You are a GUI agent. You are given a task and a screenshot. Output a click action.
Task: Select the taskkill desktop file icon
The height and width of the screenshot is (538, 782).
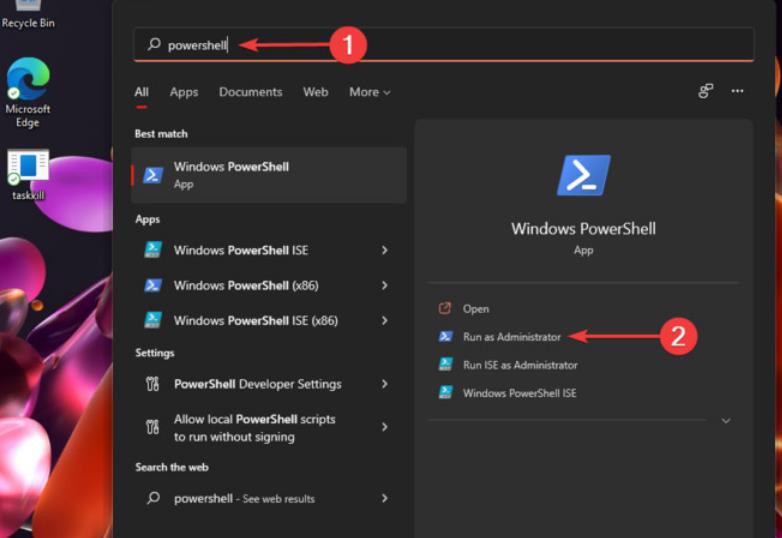[28, 172]
